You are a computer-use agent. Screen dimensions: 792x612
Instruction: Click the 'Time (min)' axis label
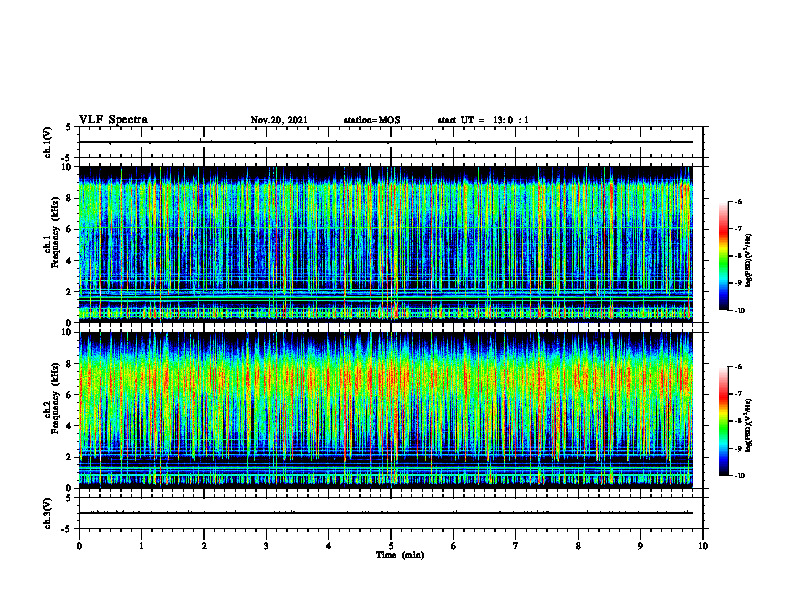(x=400, y=555)
